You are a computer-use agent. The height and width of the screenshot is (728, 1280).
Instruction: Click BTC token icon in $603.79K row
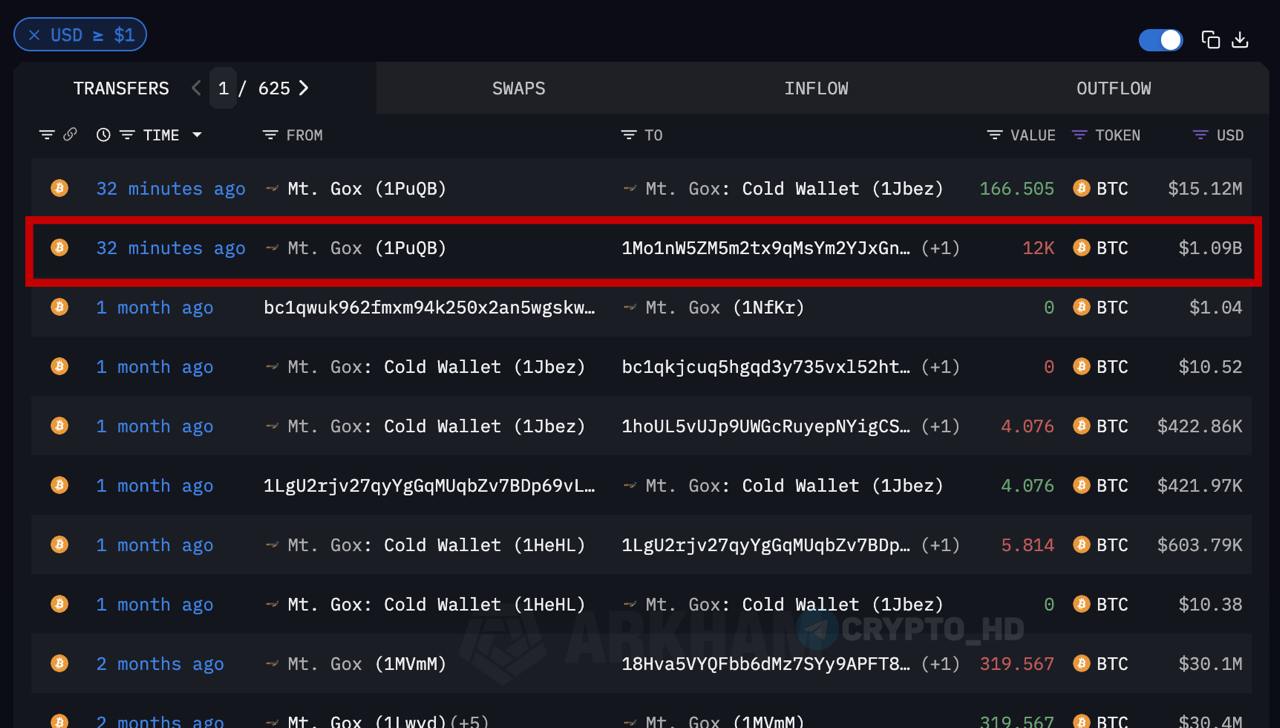[x=1081, y=545]
